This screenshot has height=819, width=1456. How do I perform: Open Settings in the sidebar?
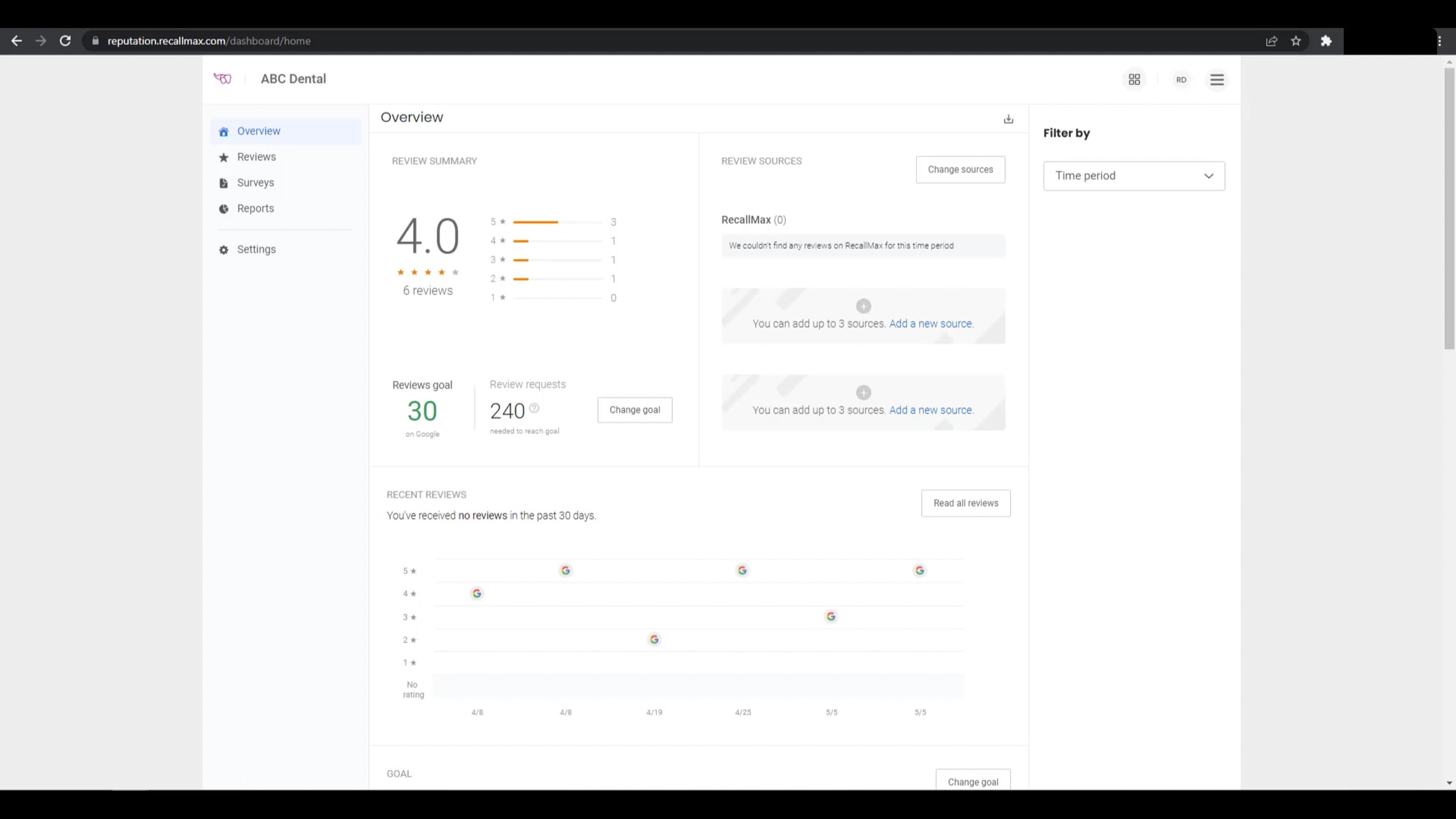(256, 249)
